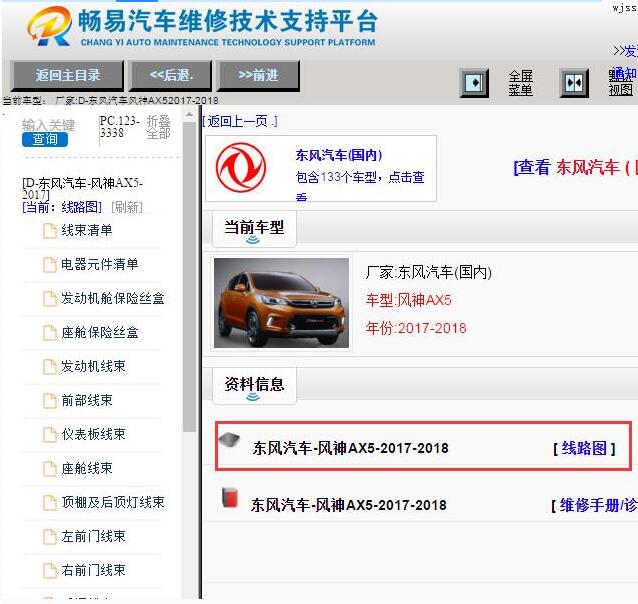Click the 东风汽车-风神AX5-2017-2018 线路图 row title
Image resolution: width=638 pixels, height=604 pixels.
pos(350,448)
